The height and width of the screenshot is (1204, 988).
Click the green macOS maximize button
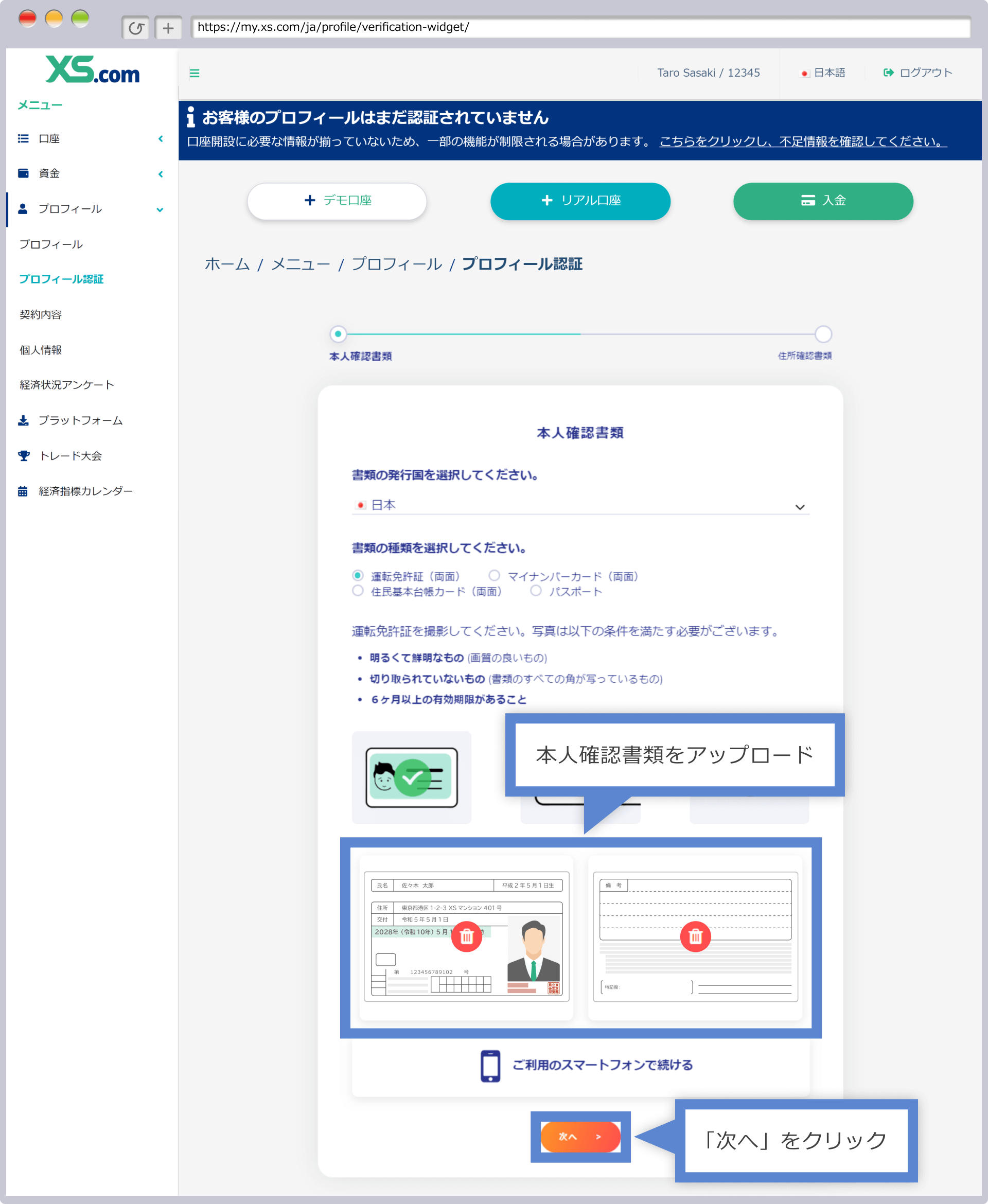[80, 18]
